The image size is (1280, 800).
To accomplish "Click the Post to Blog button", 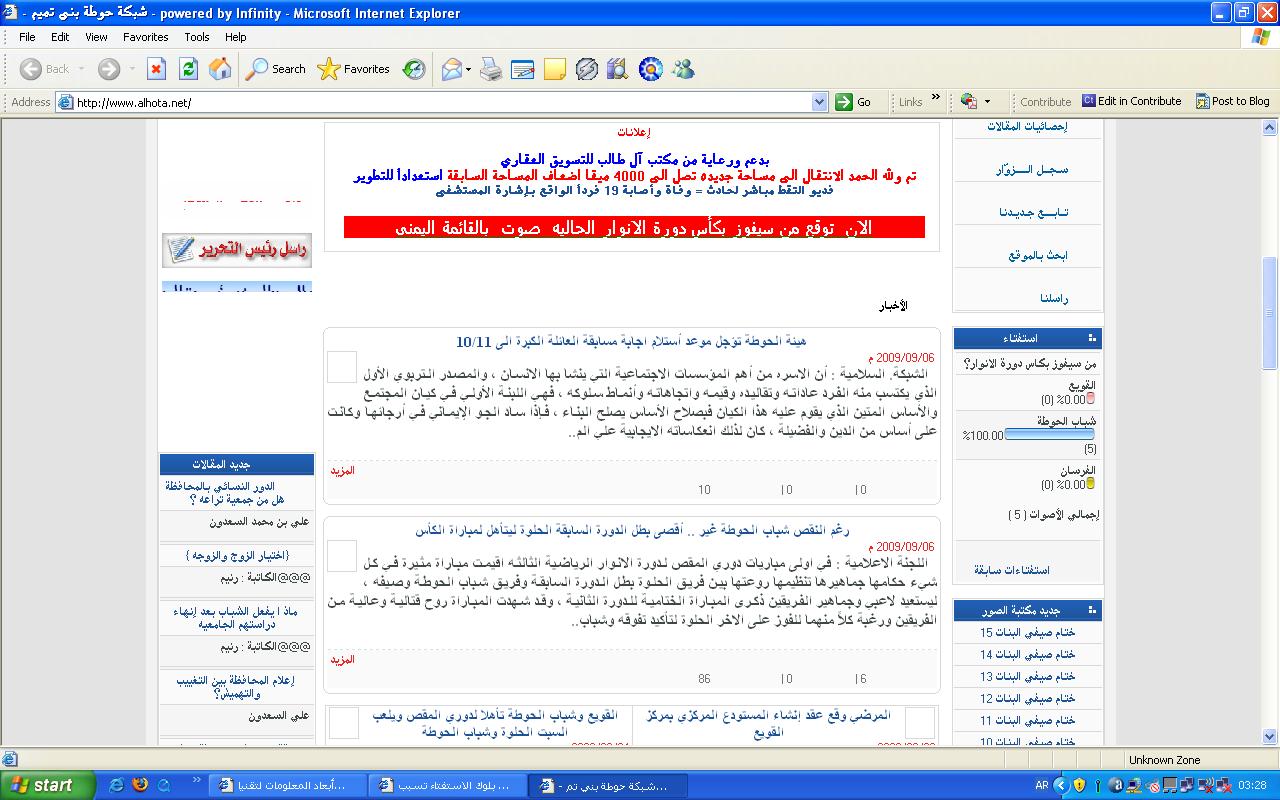I will pos(1232,101).
